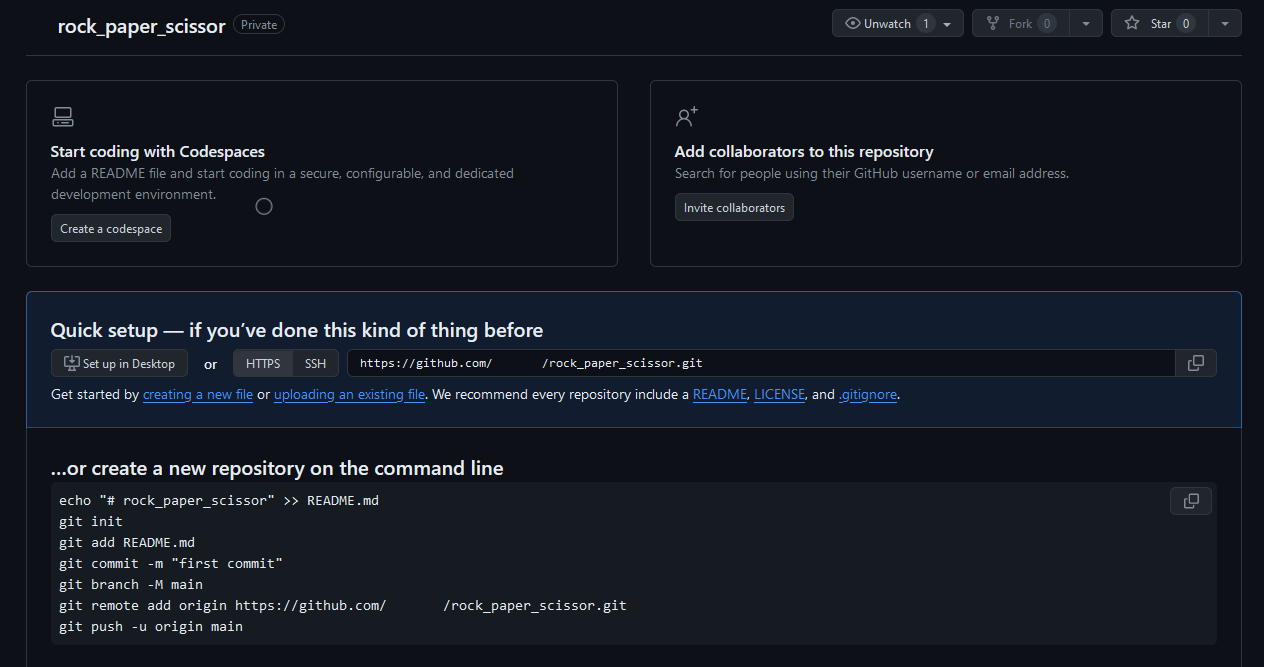Click the echo README.md command line
Screen dimensions: 1264x667
[219, 500]
